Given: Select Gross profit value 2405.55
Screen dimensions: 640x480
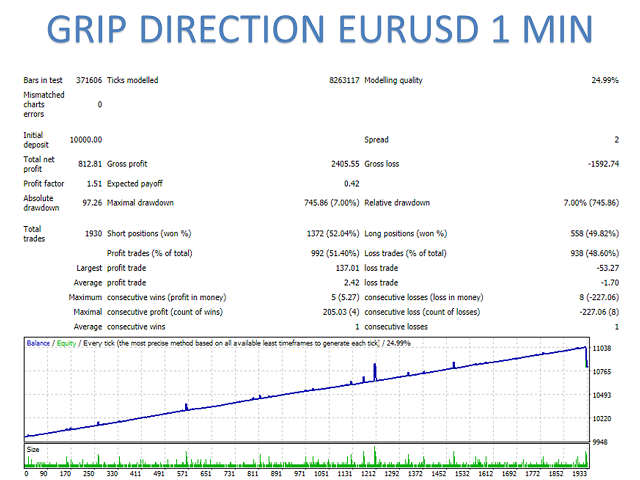Looking at the screenshot, I should (x=345, y=164).
